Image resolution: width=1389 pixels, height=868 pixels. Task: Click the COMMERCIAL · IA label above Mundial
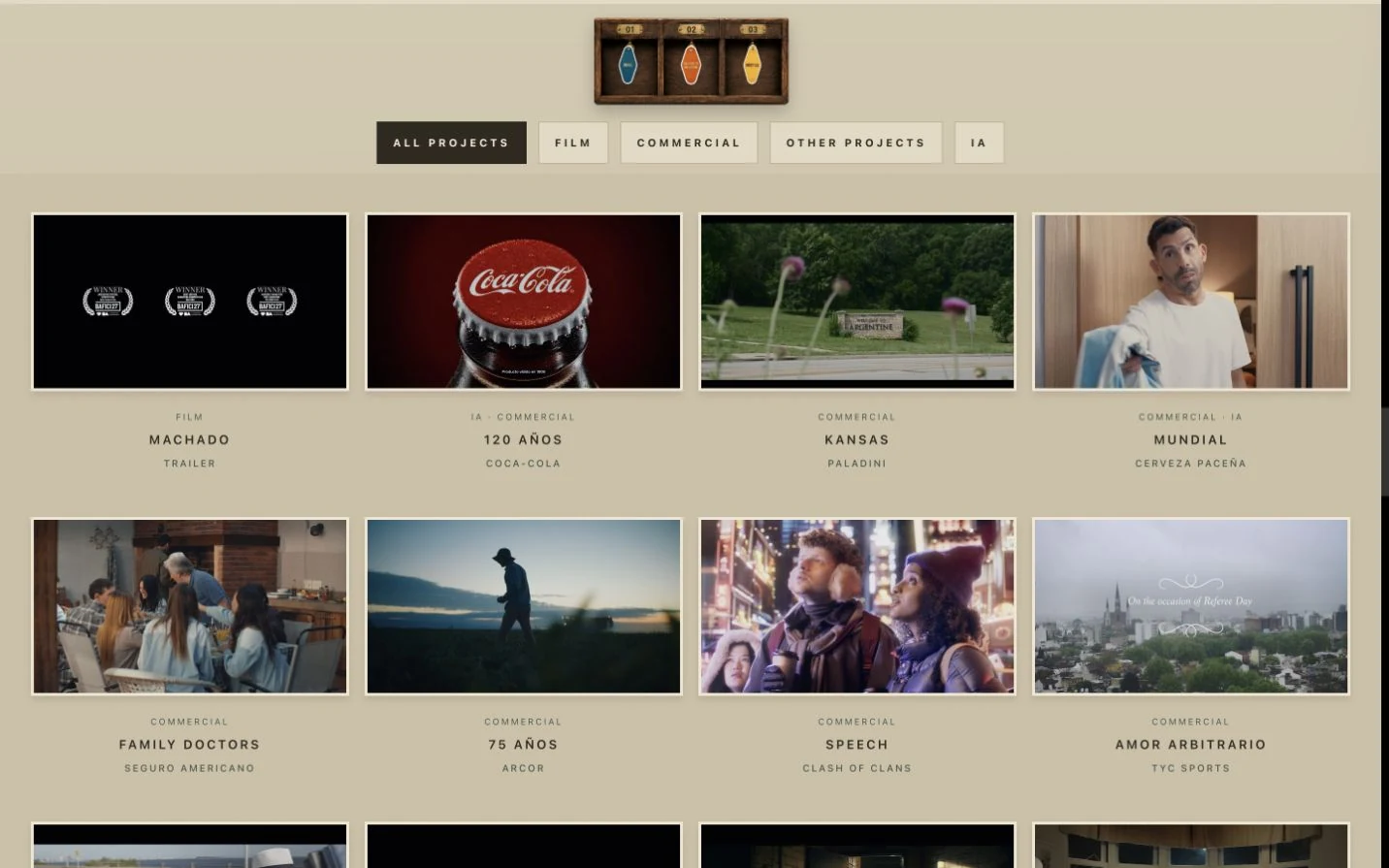[x=1191, y=417]
